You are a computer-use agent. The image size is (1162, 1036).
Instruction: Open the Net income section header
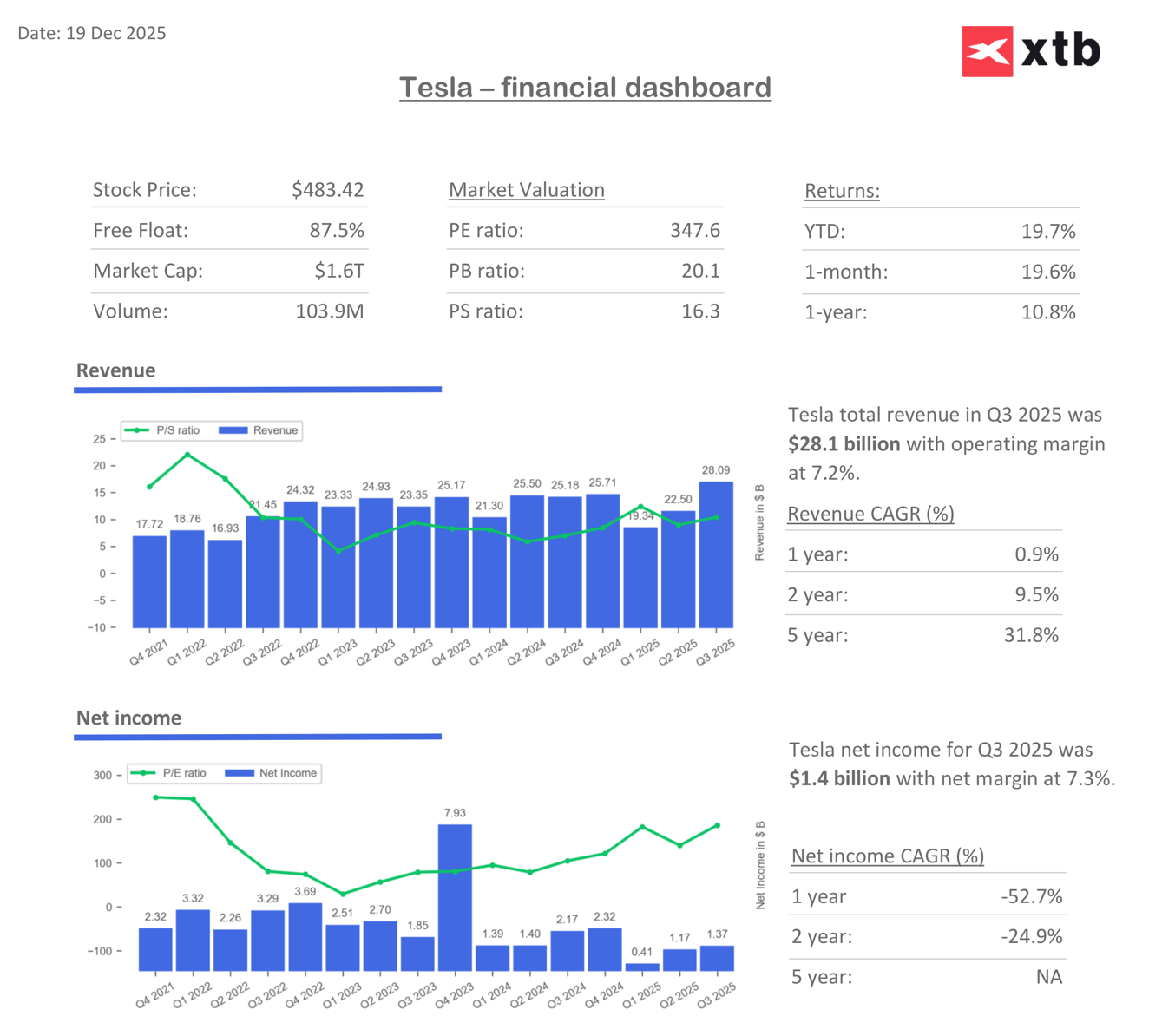pyautogui.click(x=128, y=718)
